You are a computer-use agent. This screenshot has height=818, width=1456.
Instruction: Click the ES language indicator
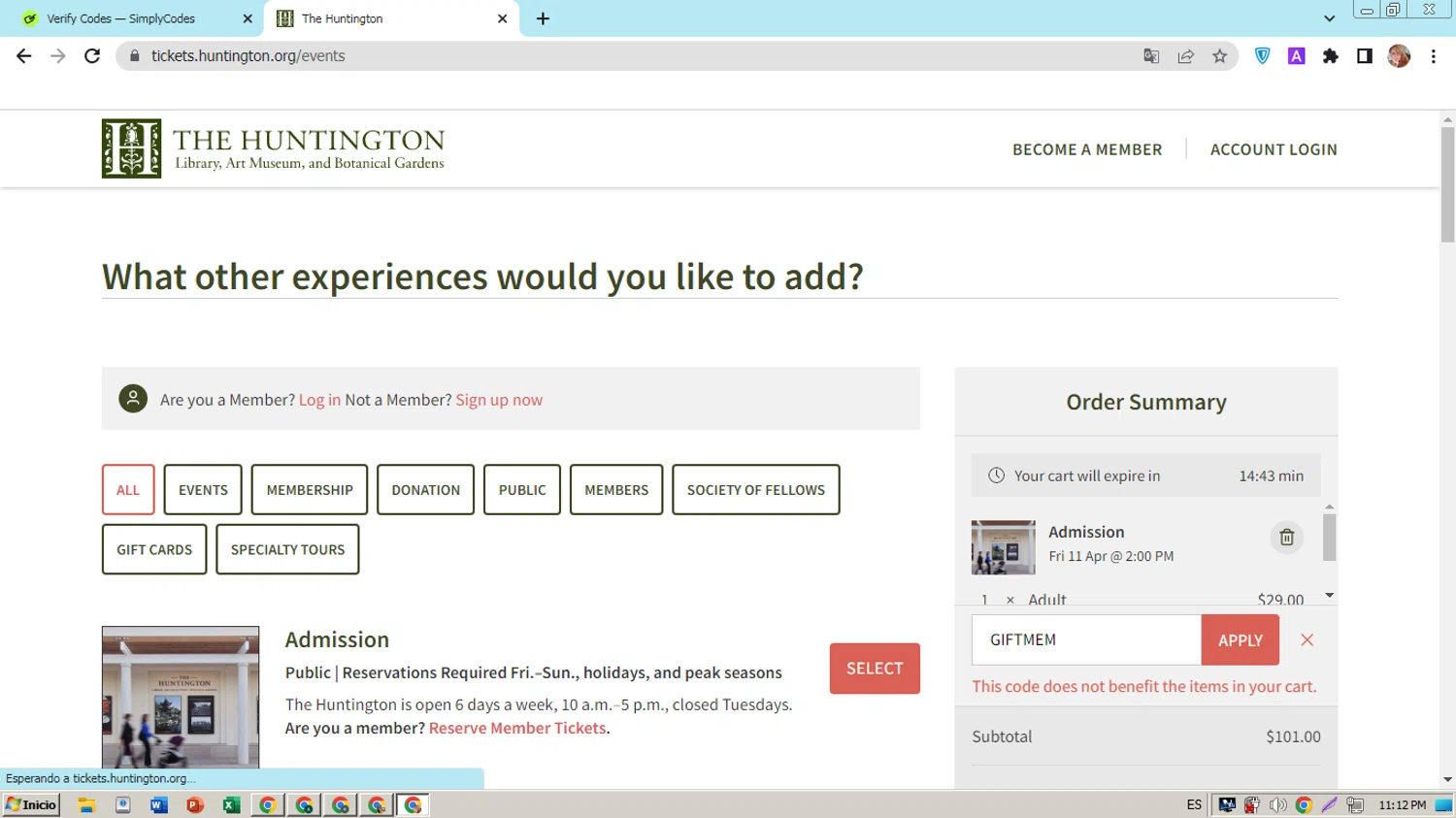(1194, 804)
